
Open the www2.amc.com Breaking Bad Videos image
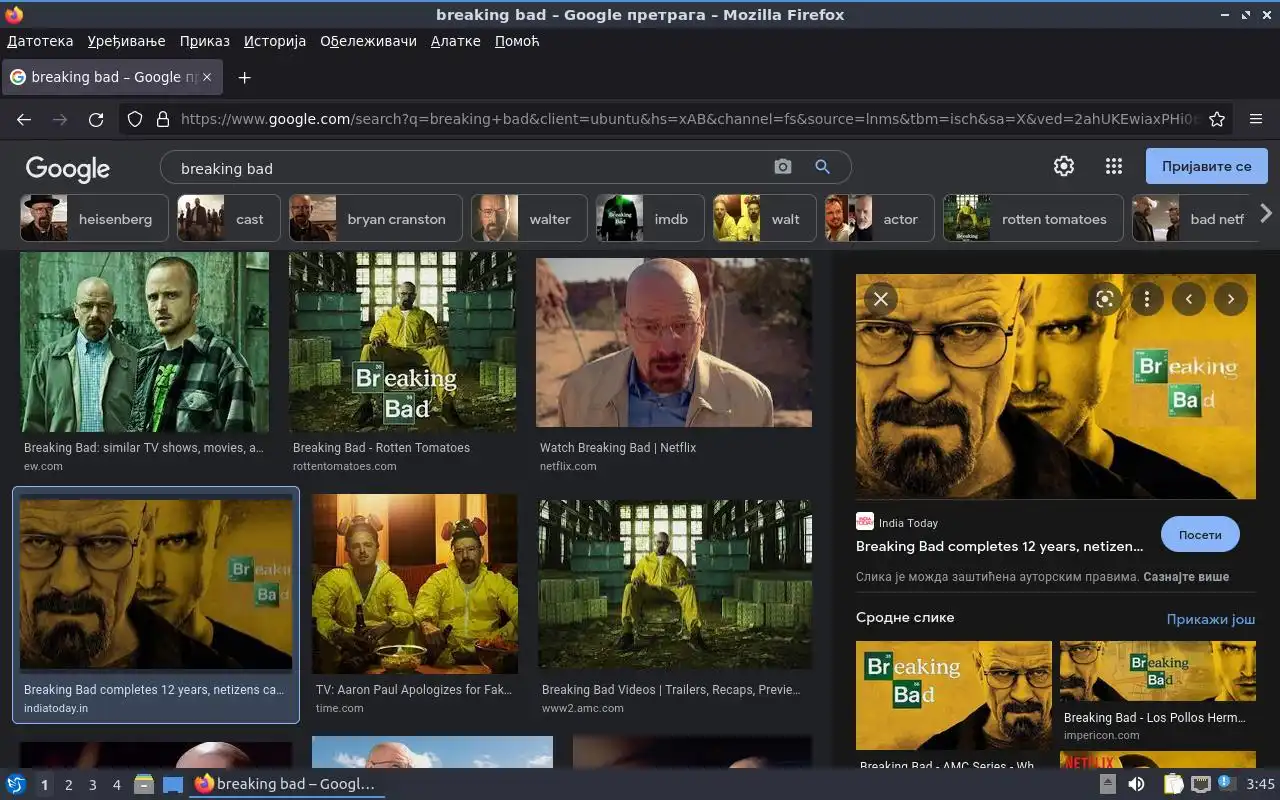click(675, 584)
